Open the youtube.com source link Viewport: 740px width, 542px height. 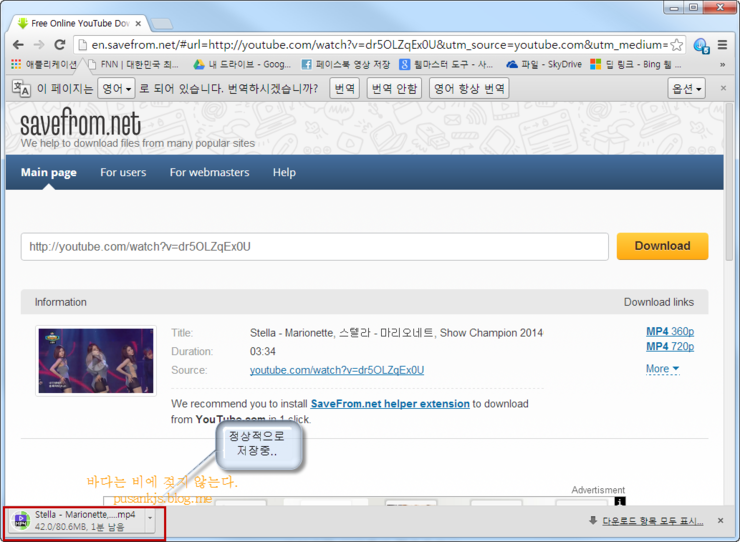tap(336, 370)
